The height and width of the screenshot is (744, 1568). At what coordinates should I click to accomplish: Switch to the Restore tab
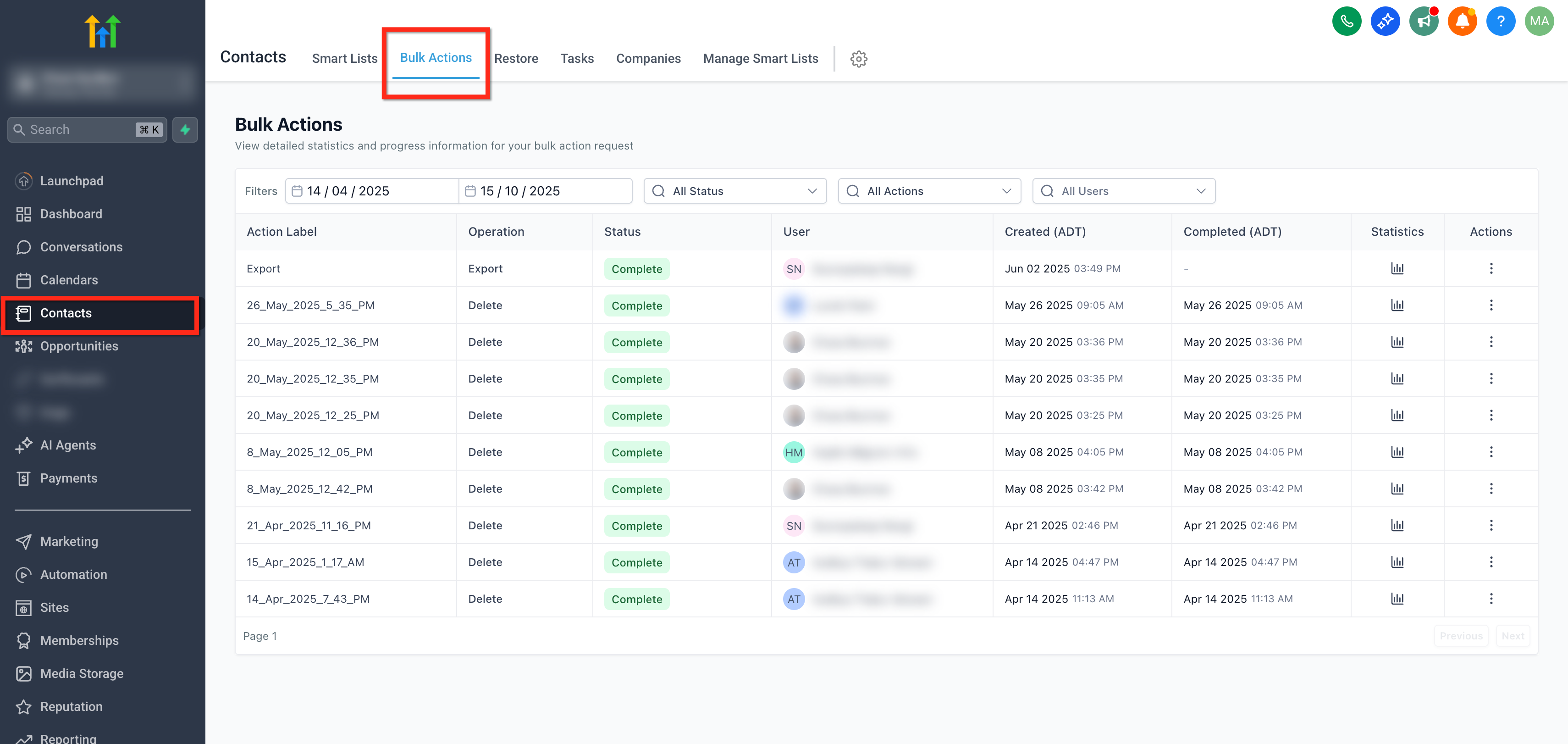[516, 59]
